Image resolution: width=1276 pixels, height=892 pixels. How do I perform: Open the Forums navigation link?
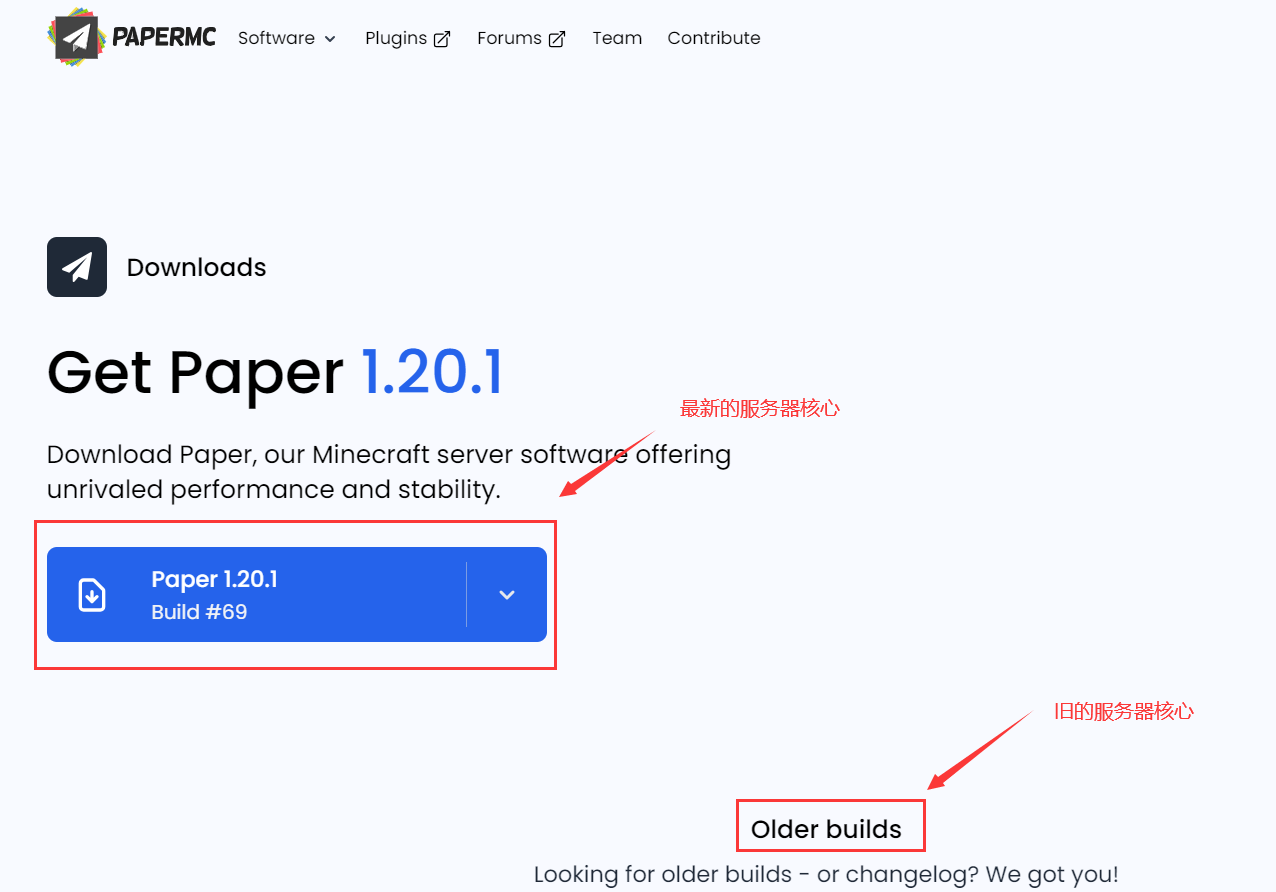[521, 38]
